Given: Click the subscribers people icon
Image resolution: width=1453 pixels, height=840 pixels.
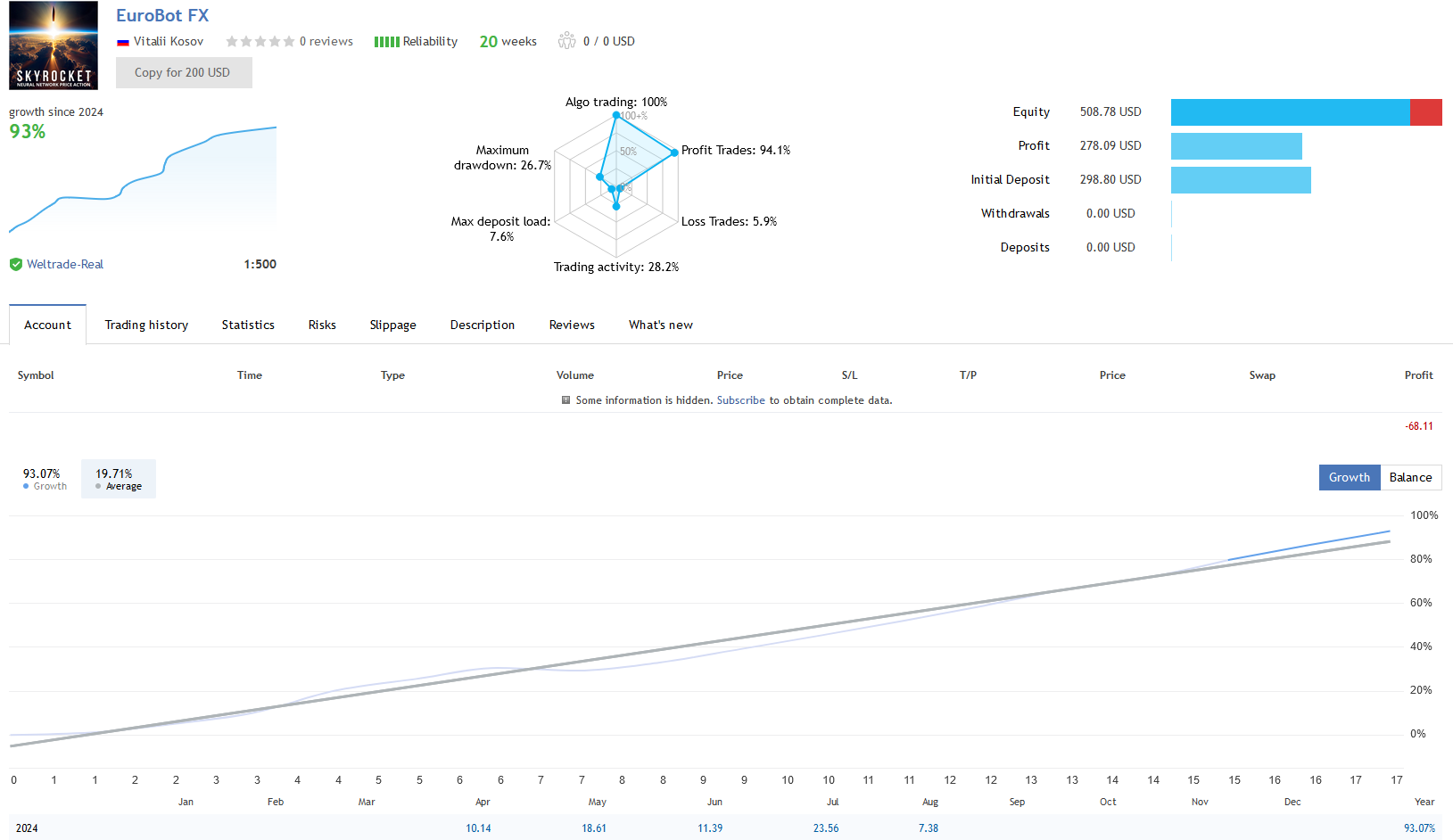Looking at the screenshot, I should [x=567, y=41].
